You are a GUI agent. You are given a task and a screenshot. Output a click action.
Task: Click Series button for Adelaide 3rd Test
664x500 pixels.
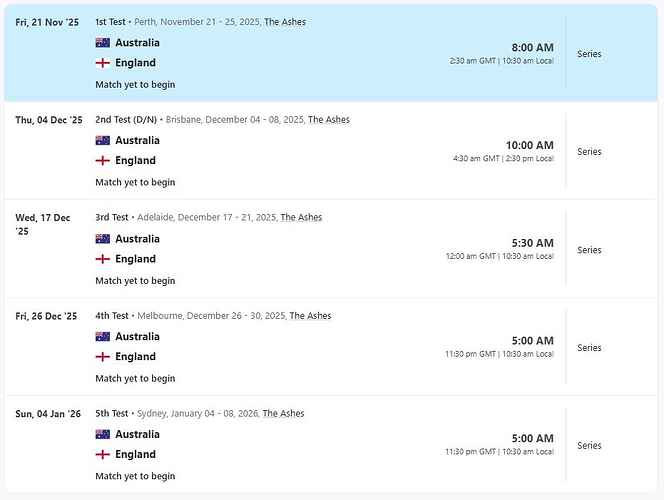tap(589, 250)
